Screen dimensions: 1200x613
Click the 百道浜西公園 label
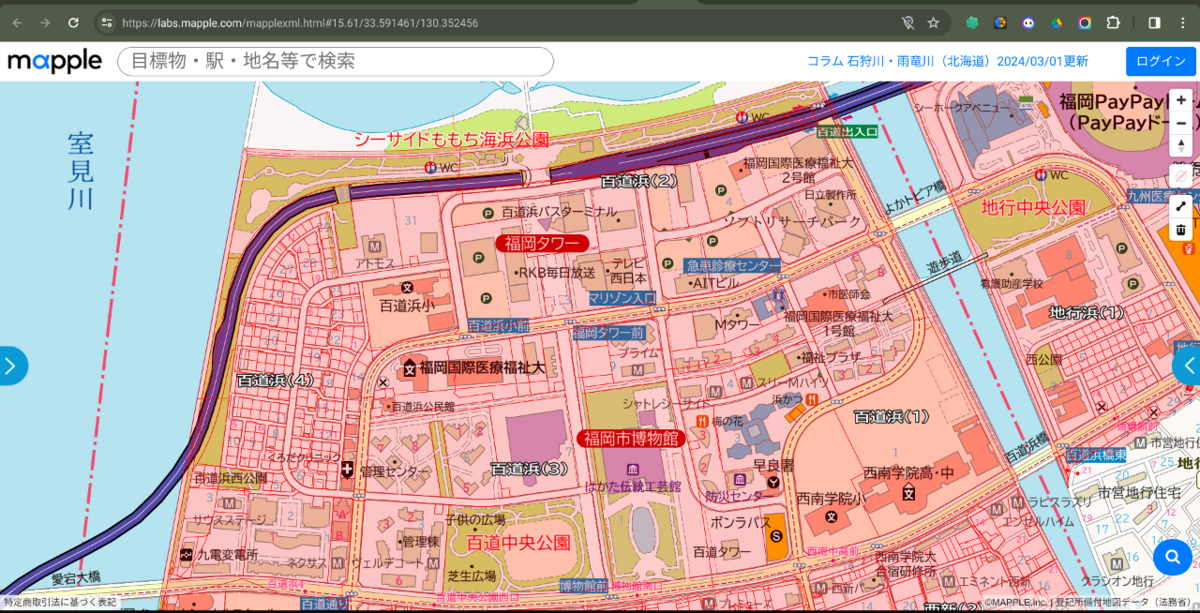tap(230, 479)
